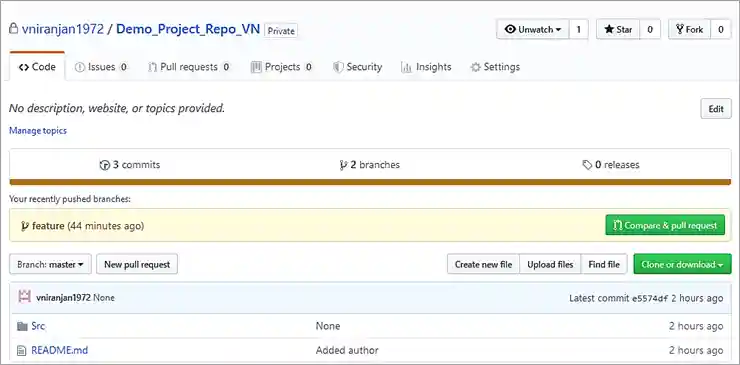Click the eye icon in Unwatch button
The width and height of the screenshot is (740, 365).
click(x=510, y=29)
